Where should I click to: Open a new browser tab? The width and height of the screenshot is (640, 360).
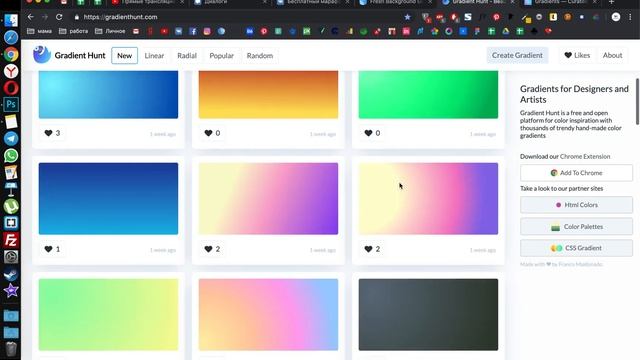point(611,2)
